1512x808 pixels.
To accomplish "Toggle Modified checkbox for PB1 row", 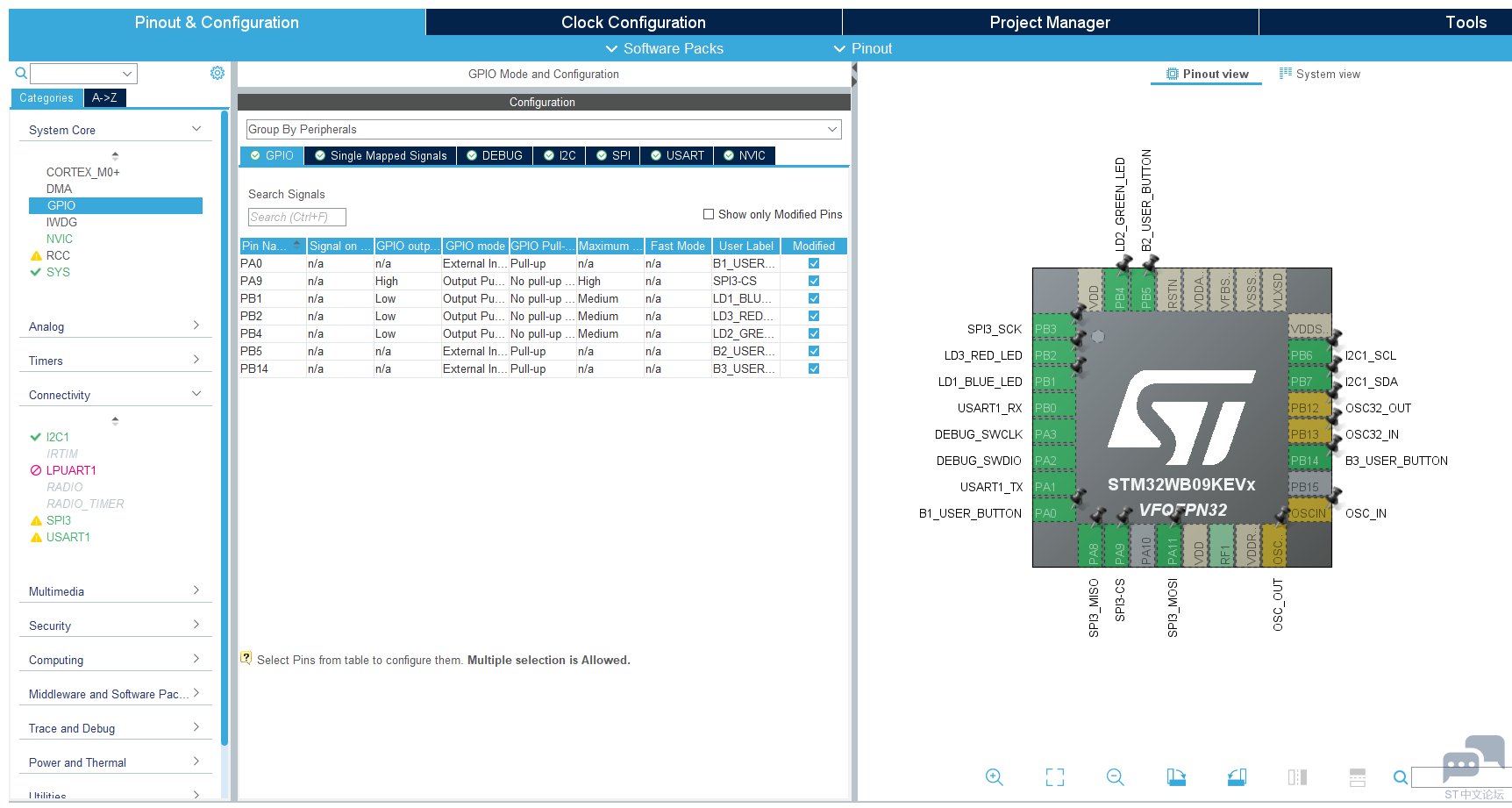I will (814, 298).
